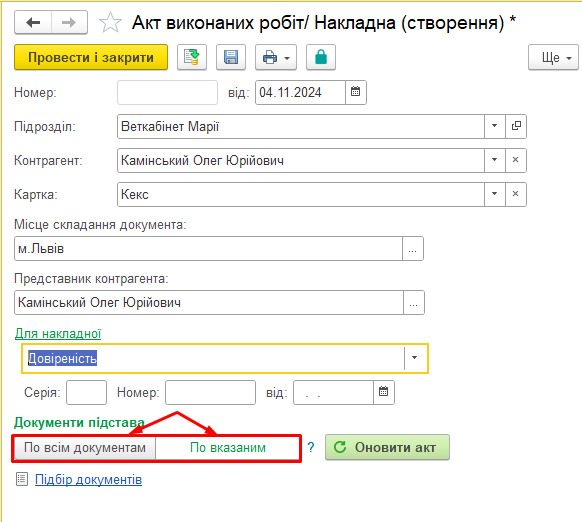582x522 pixels.
Task: Open calendar picker next to date 04.11.2024
Action: [356, 92]
